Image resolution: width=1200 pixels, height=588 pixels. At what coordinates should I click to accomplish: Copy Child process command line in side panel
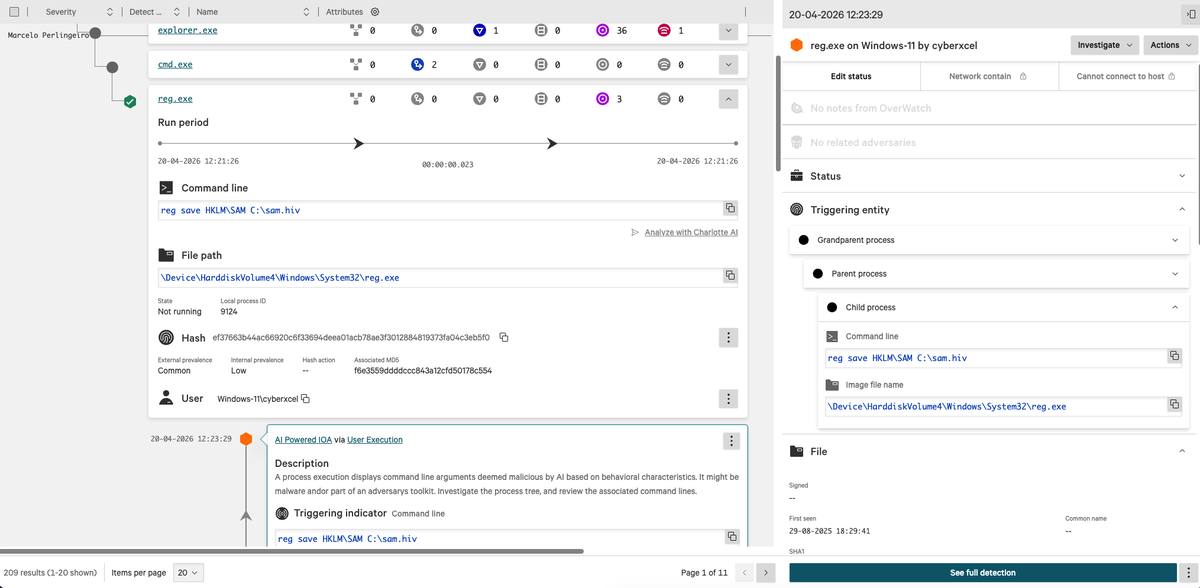point(1175,356)
